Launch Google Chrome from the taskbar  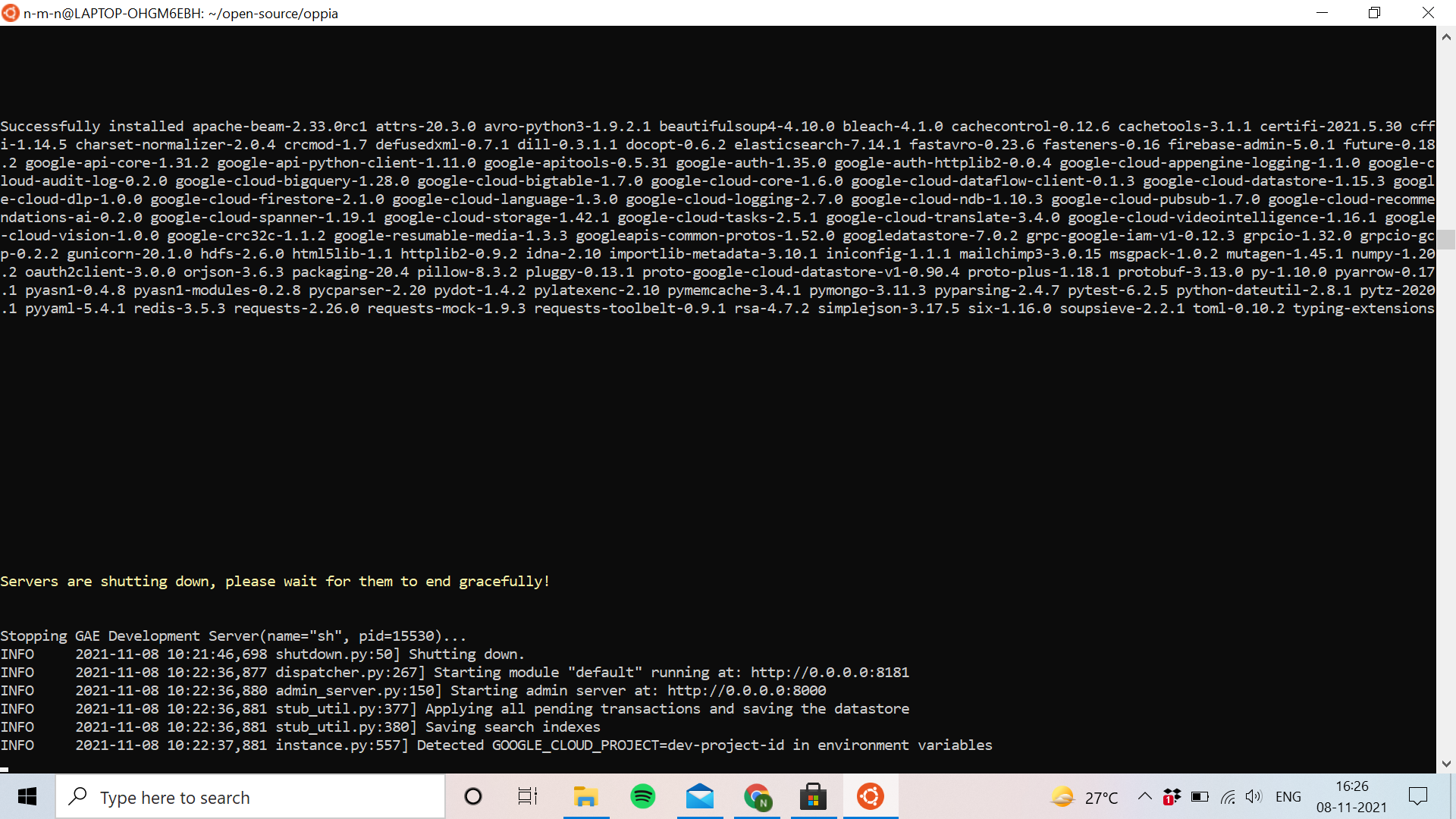click(x=758, y=796)
